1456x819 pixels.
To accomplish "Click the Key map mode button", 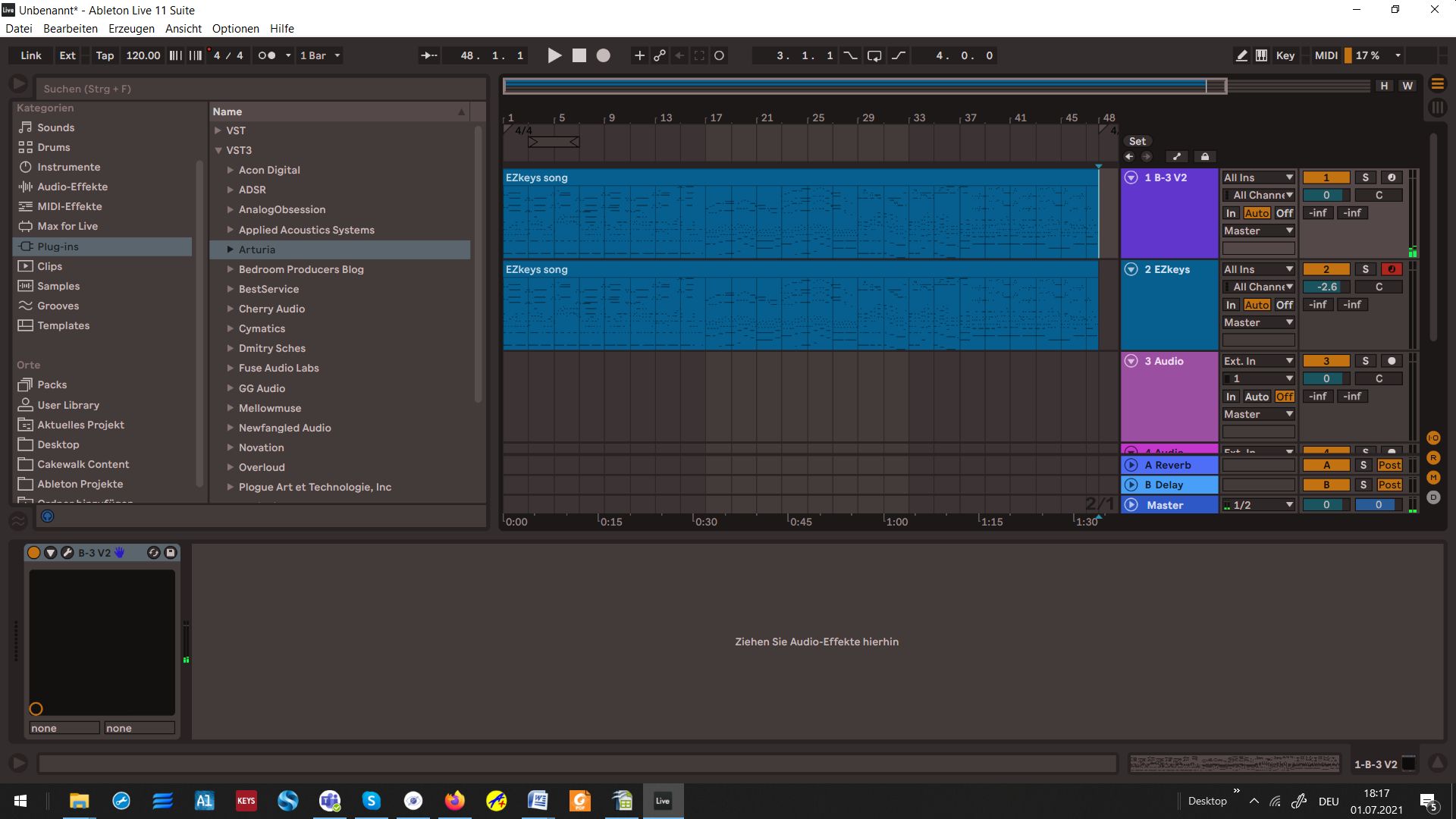I will pos(1285,55).
